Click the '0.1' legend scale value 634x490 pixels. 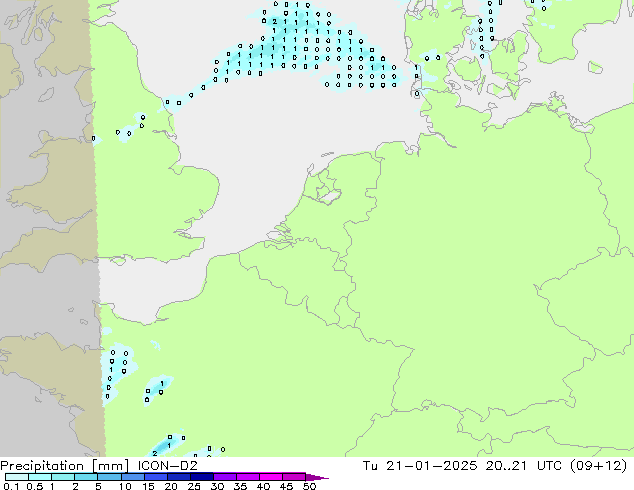11,486
